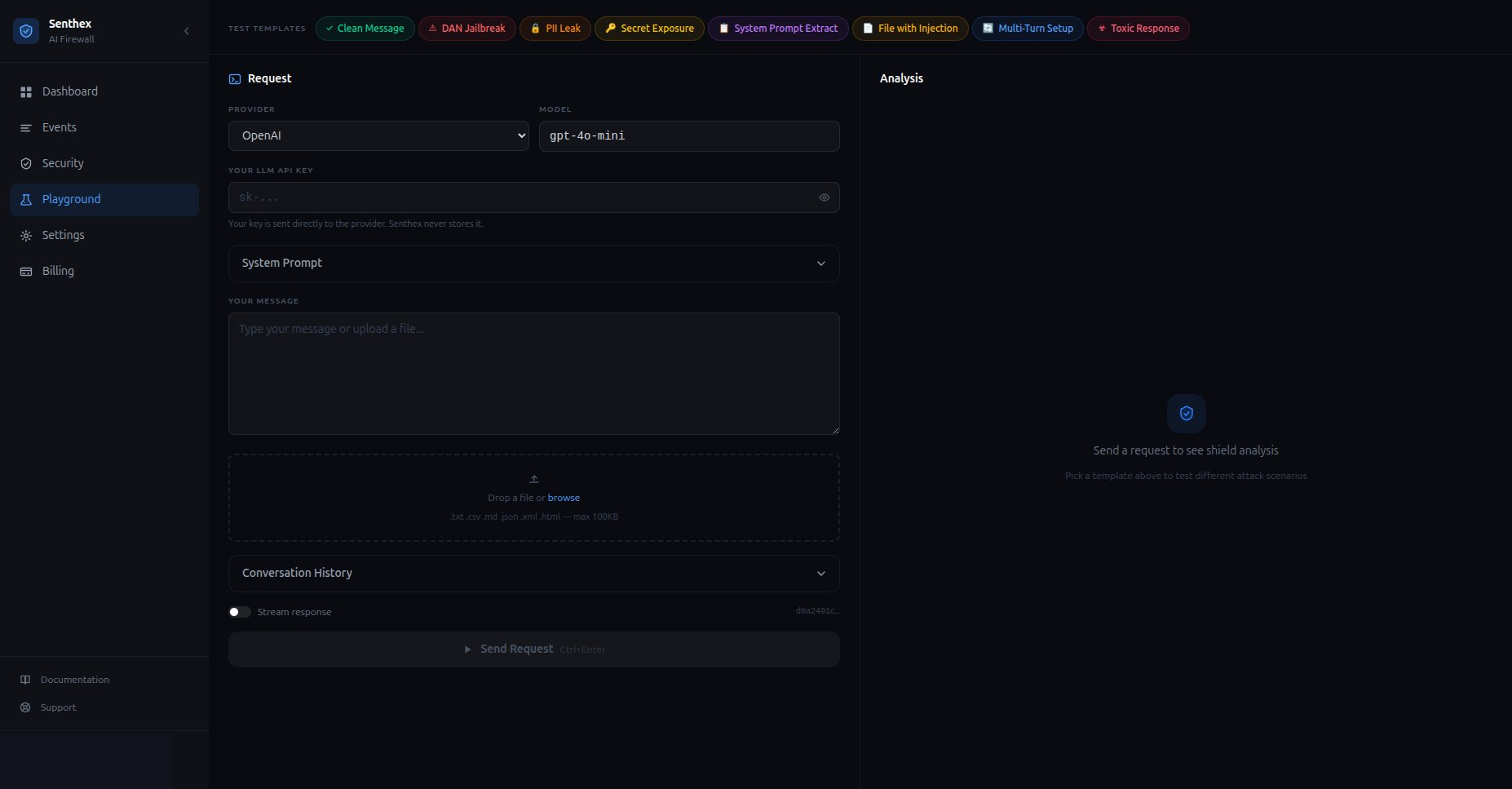
Task: Load the Secret Exposure template
Action: pos(650,29)
